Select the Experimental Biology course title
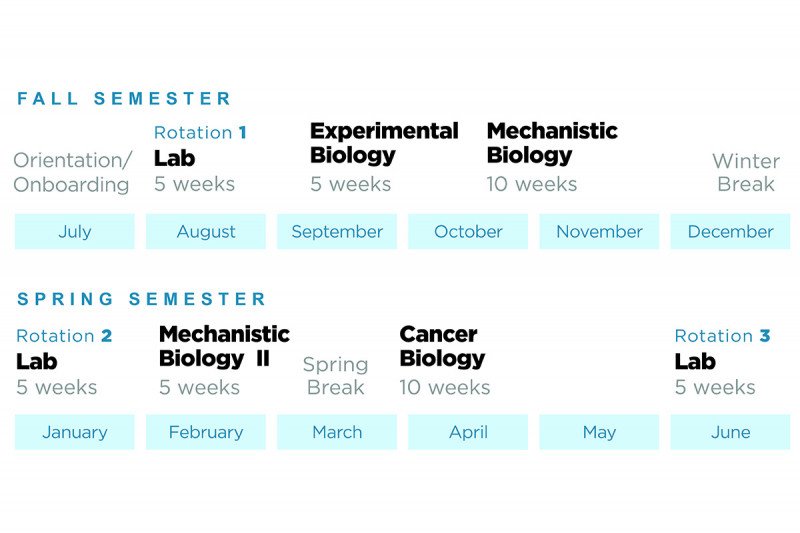This screenshot has width=800, height=533. click(x=384, y=143)
